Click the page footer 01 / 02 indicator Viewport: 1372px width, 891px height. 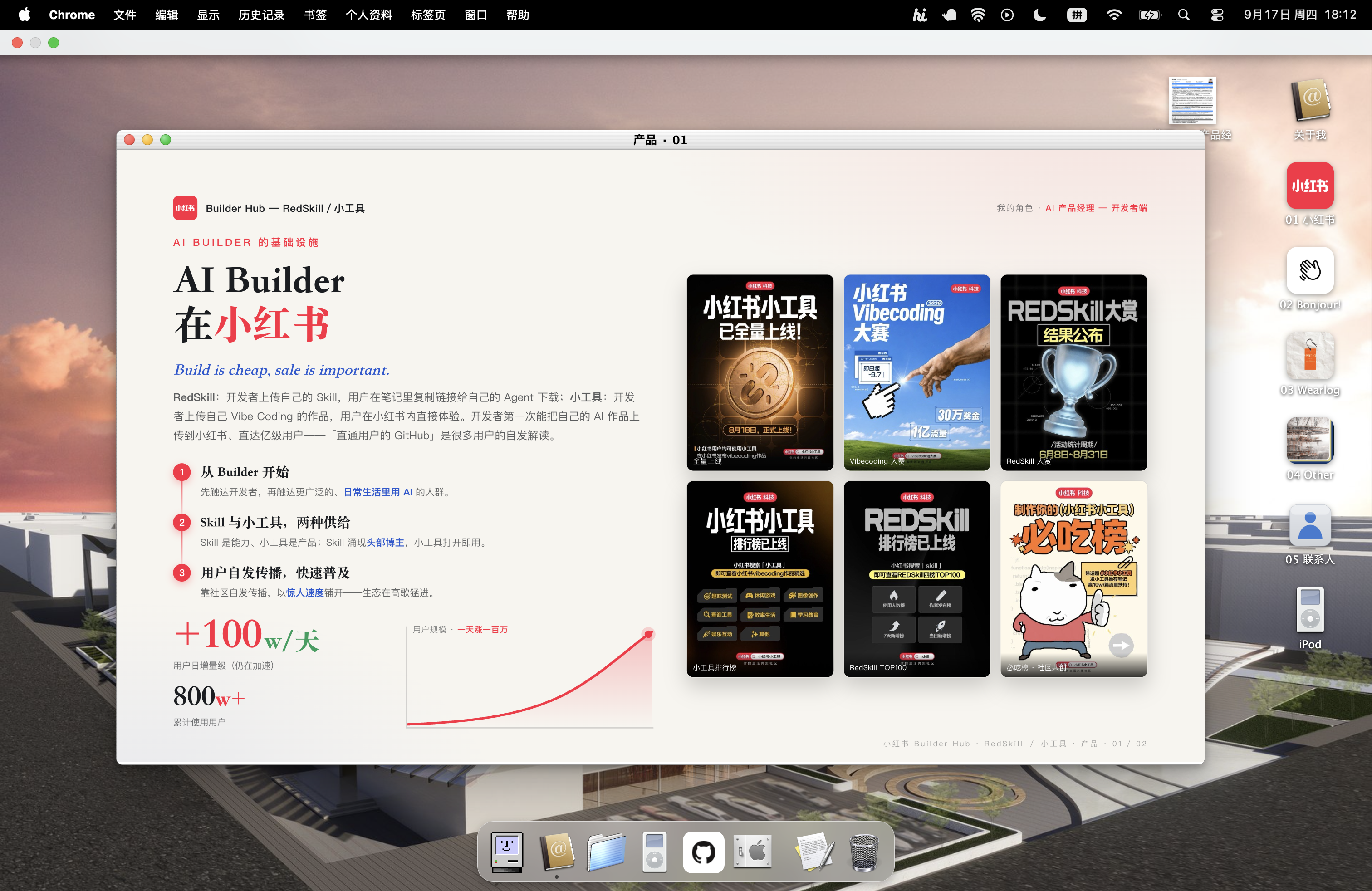(x=1129, y=744)
